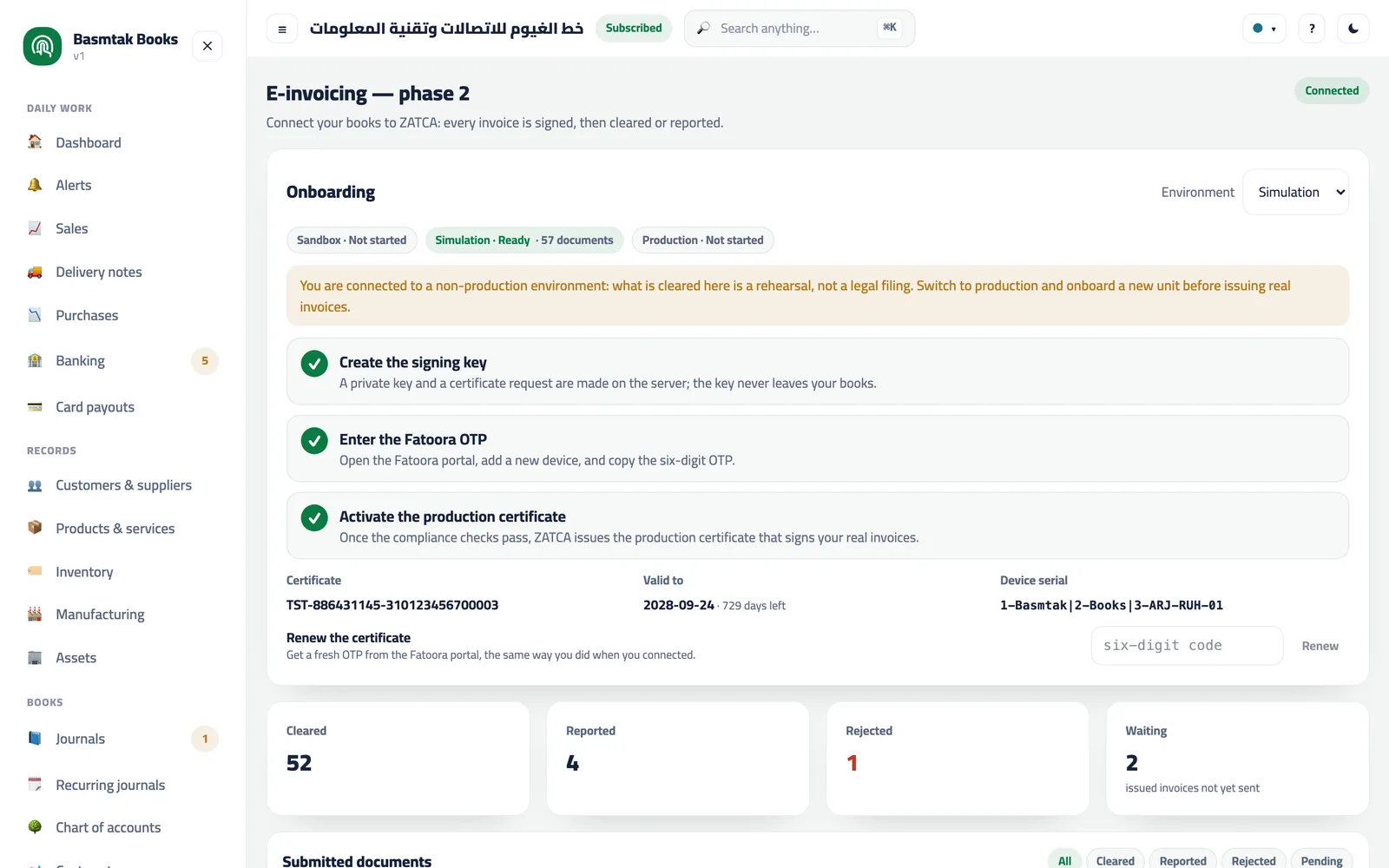Select the Sandbox Not started chip
The height and width of the screenshot is (868, 1389).
(352, 240)
